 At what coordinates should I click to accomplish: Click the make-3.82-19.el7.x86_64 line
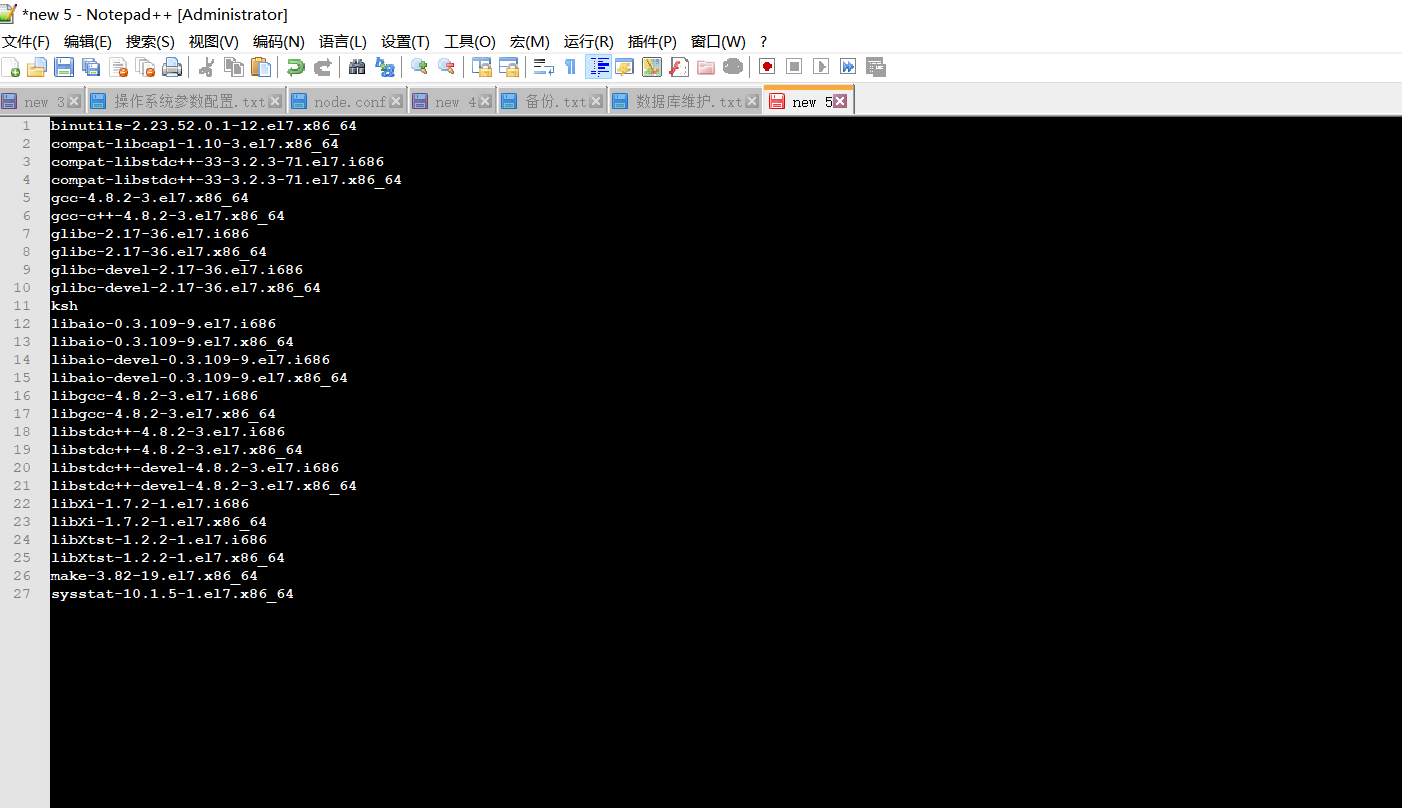154,576
